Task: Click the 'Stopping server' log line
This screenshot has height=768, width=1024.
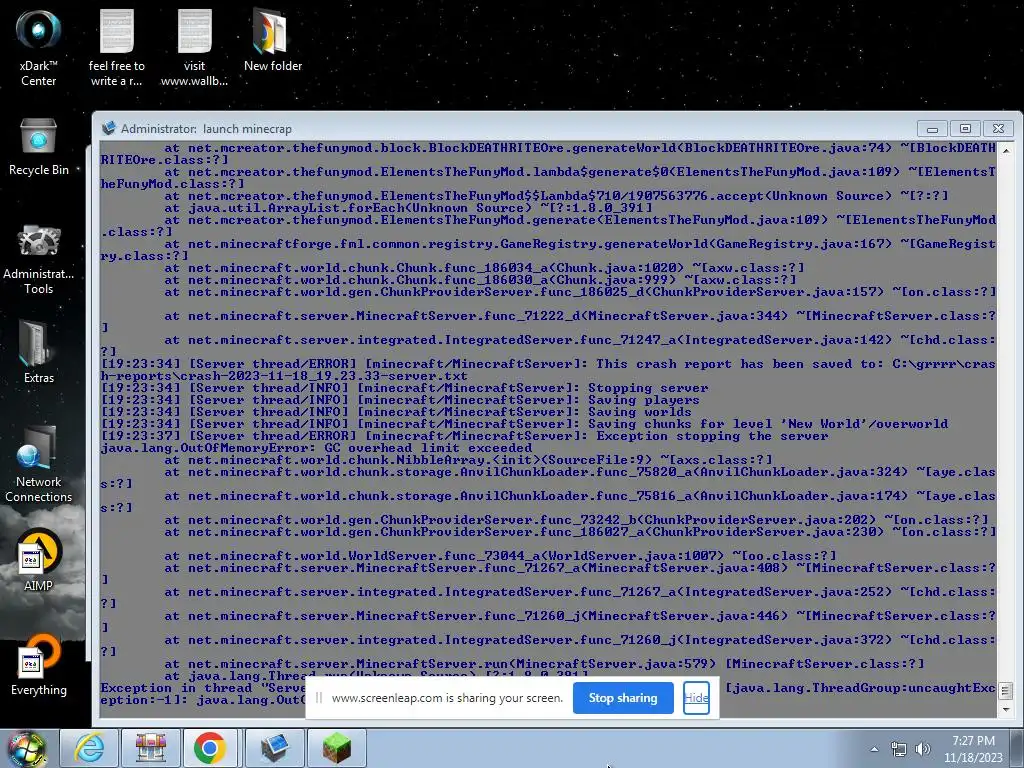Action: pyautogui.click(x=404, y=388)
